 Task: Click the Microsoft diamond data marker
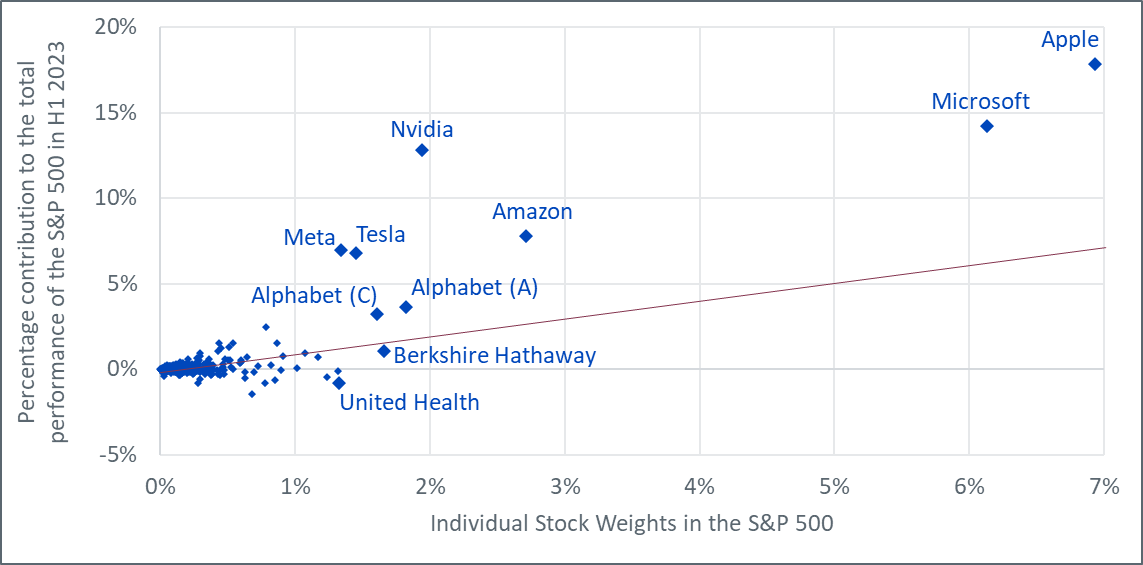click(x=986, y=126)
